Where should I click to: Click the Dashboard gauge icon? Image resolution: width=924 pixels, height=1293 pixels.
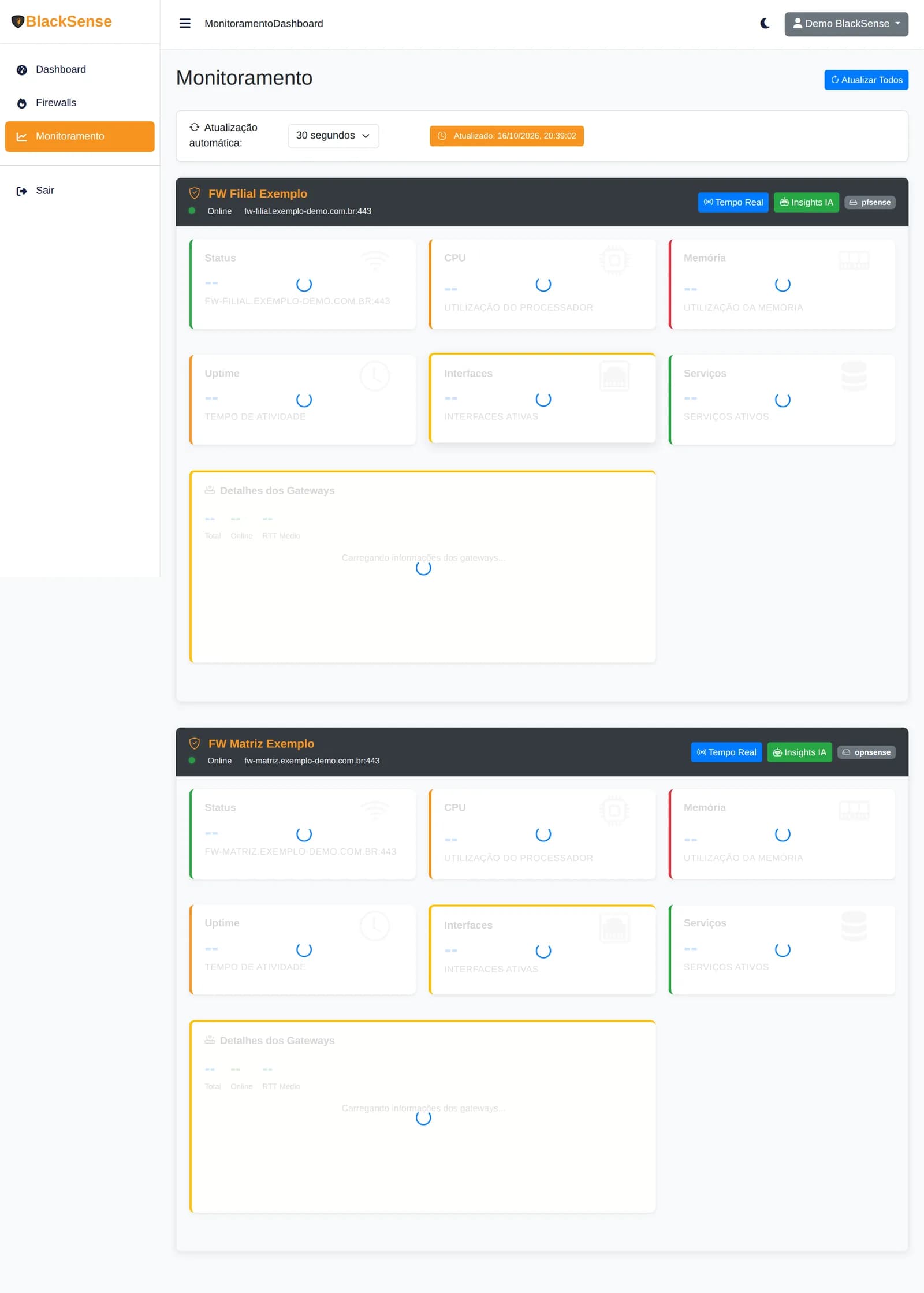pyautogui.click(x=22, y=70)
